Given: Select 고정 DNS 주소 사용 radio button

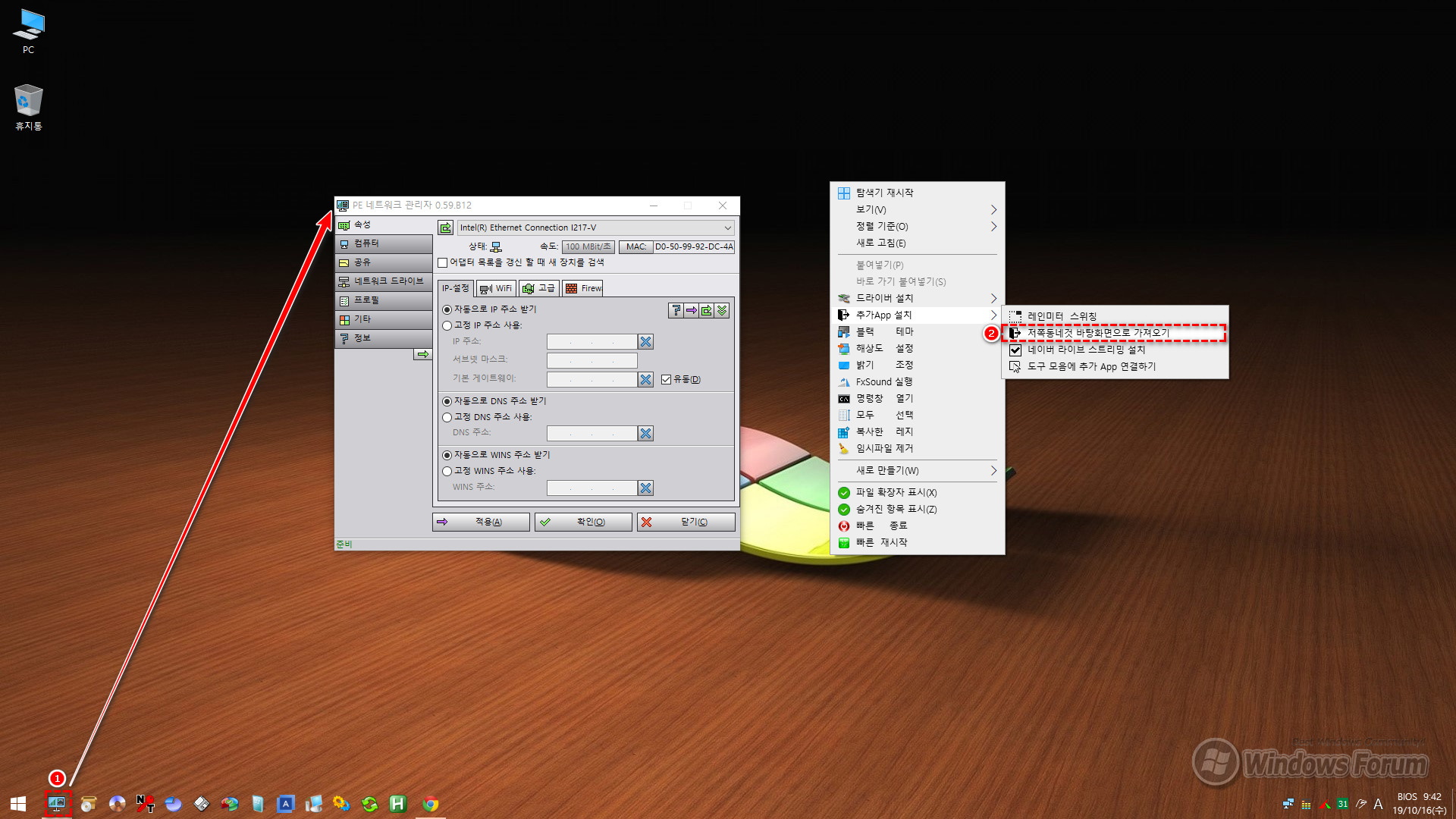Looking at the screenshot, I should (x=447, y=417).
